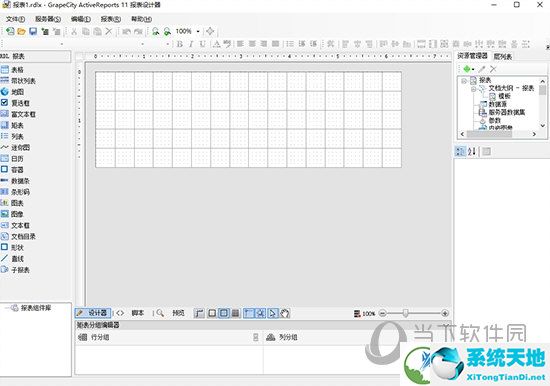Viewport: 550px width, 386px height.
Task: Select the 列表 (List) toolbox control
Action: point(12,137)
